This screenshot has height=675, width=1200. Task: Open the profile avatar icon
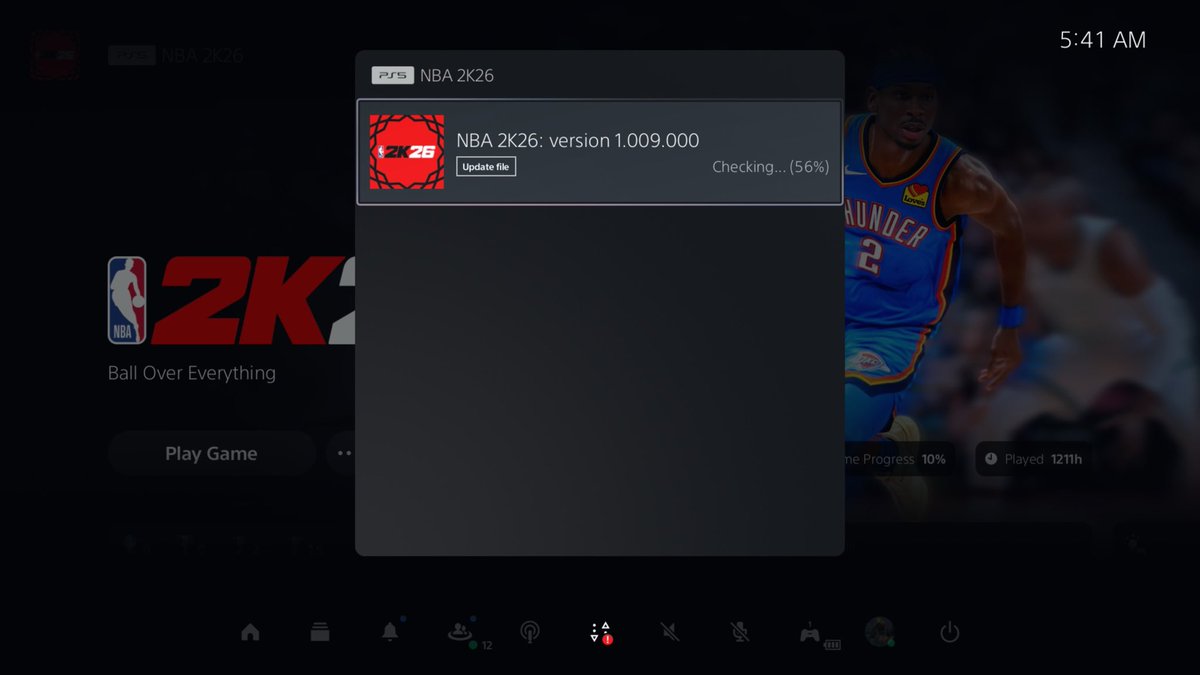[x=879, y=632]
